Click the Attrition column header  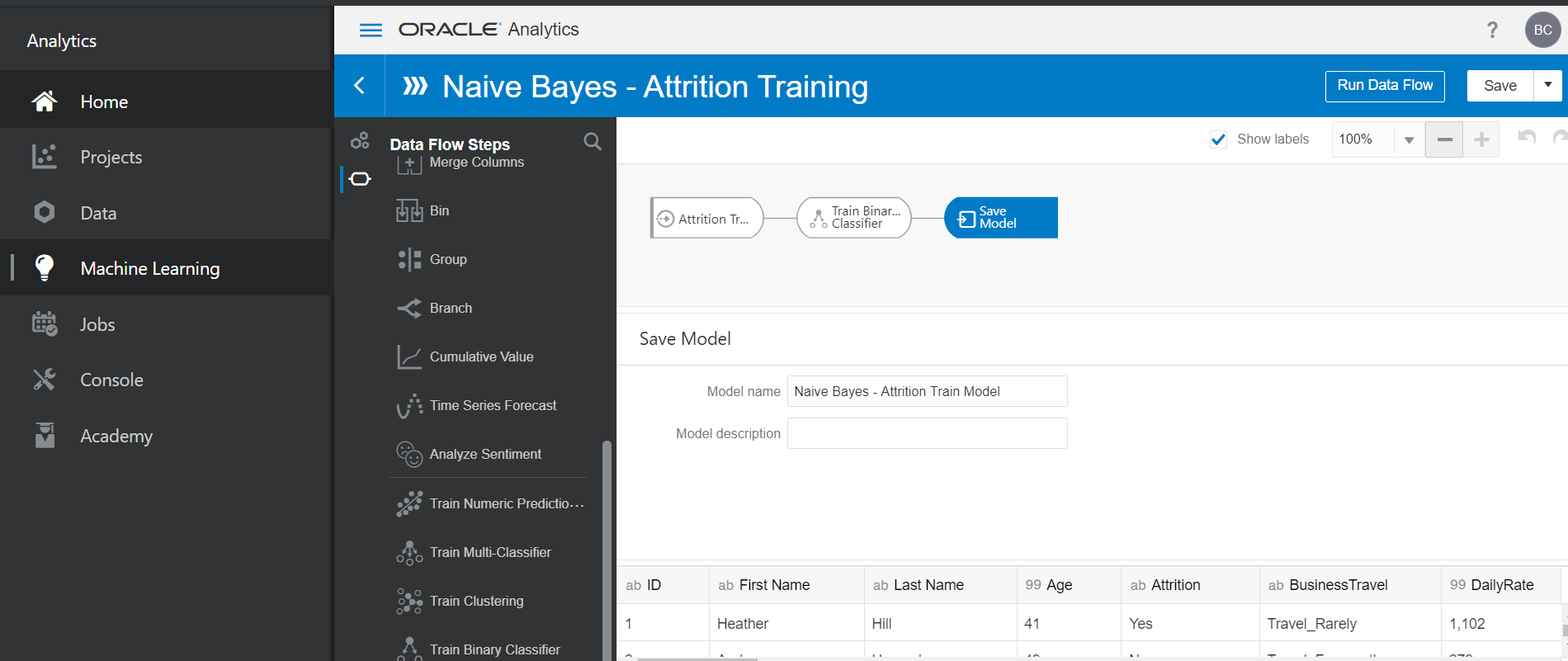1190,585
